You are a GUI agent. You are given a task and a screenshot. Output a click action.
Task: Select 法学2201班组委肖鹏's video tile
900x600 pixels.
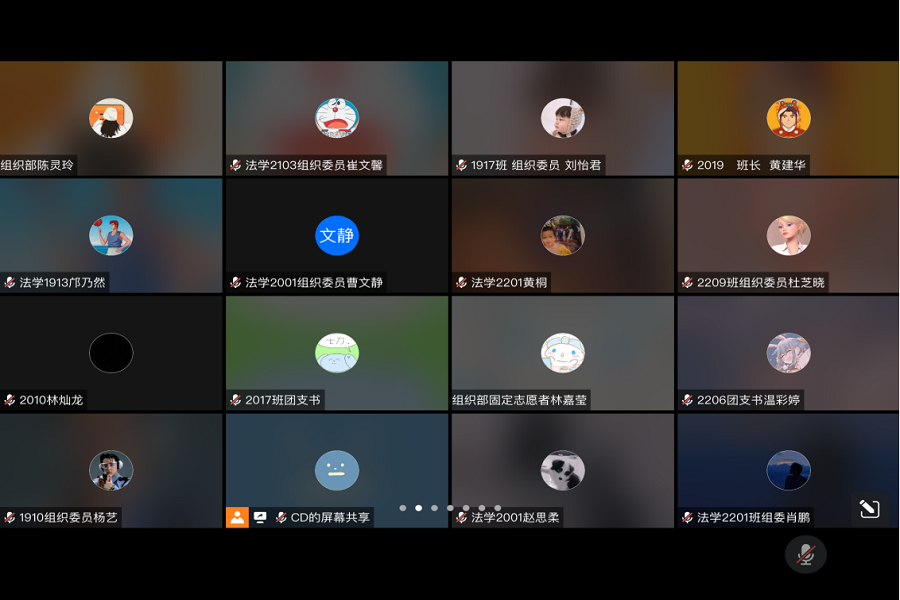787,470
